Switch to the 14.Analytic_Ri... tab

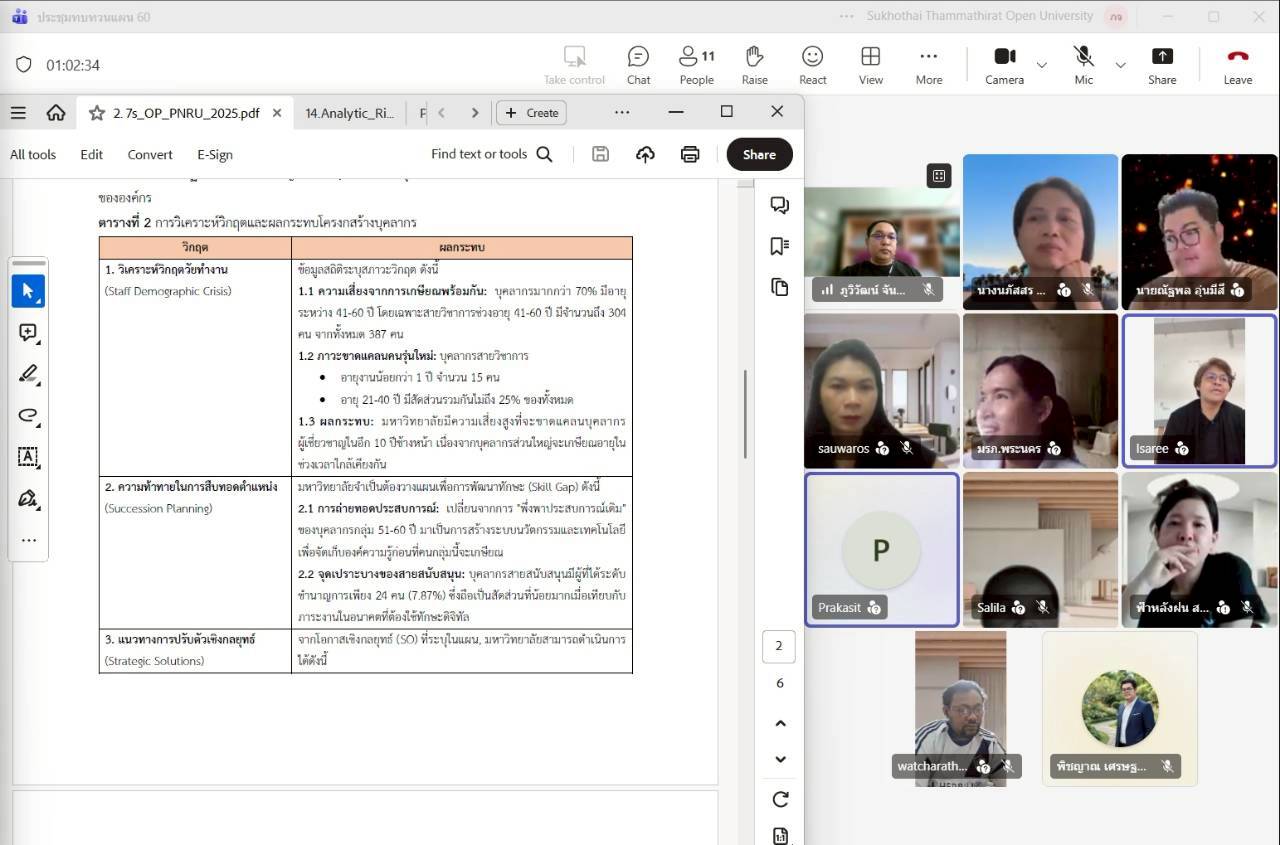[350, 113]
